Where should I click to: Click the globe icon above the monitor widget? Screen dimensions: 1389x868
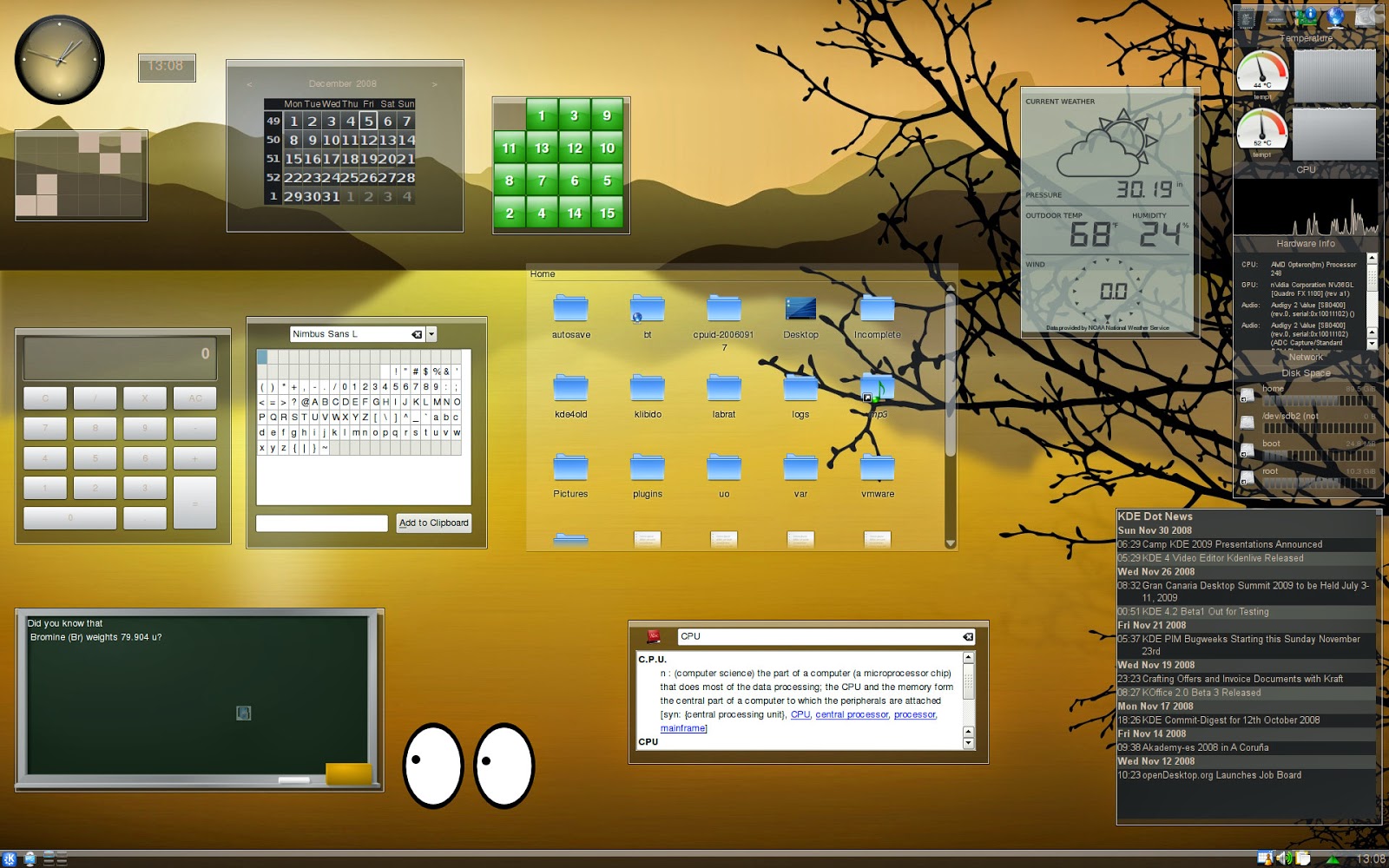point(1335,17)
